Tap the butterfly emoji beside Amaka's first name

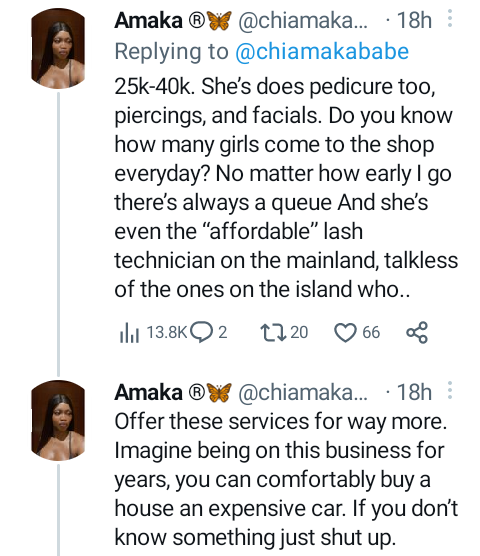tap(219, 20)
